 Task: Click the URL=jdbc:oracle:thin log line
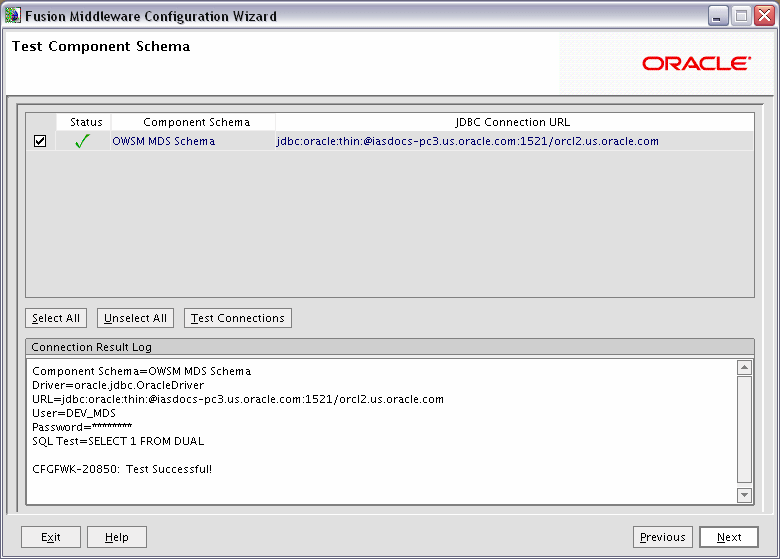pos(238,399)
